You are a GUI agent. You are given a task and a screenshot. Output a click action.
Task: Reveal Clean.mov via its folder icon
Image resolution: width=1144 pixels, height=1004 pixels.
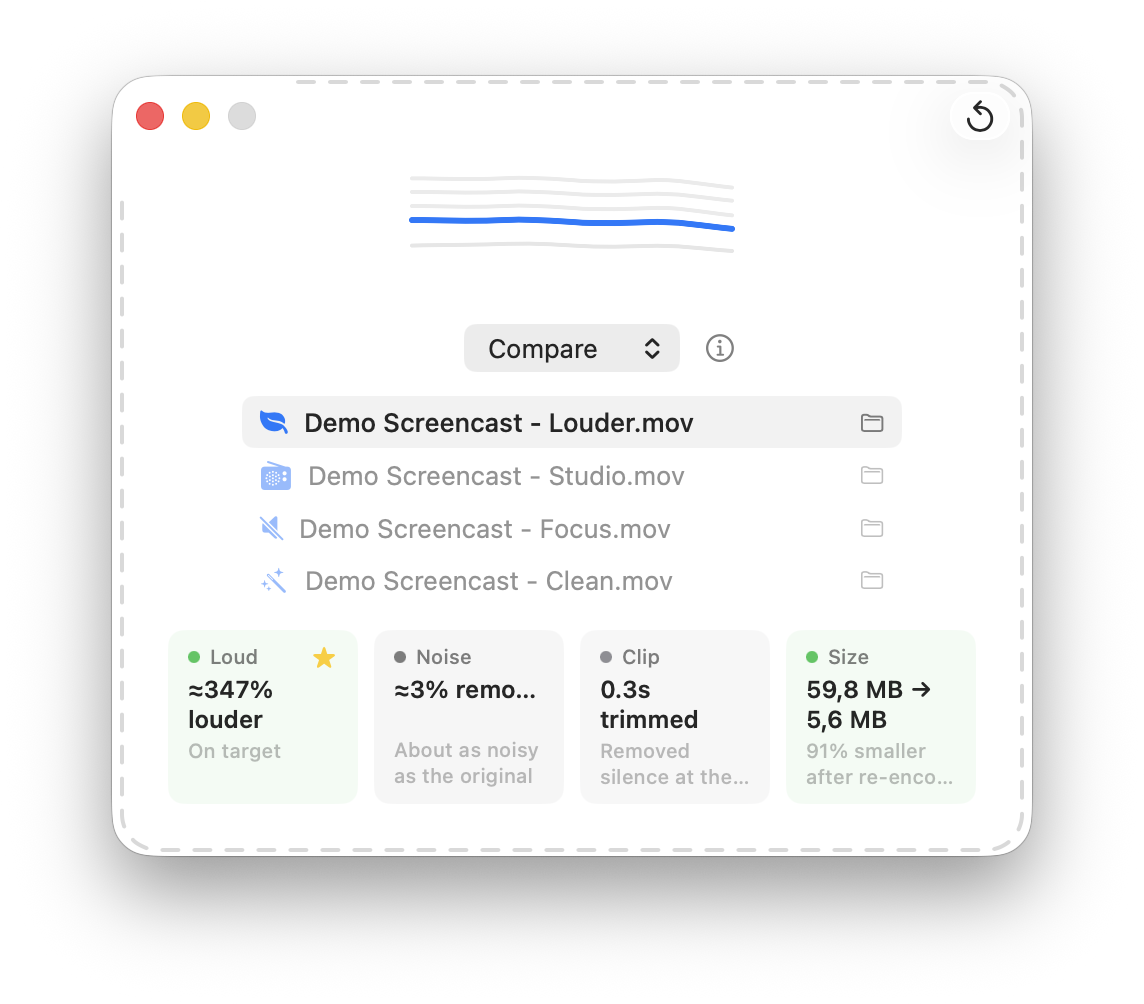[x=872, y=580]
